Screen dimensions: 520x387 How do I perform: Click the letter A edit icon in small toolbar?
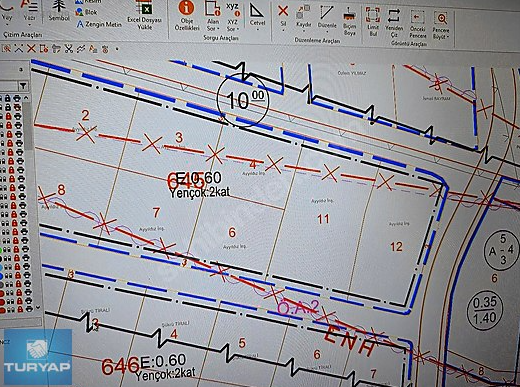tap(93, 49)
